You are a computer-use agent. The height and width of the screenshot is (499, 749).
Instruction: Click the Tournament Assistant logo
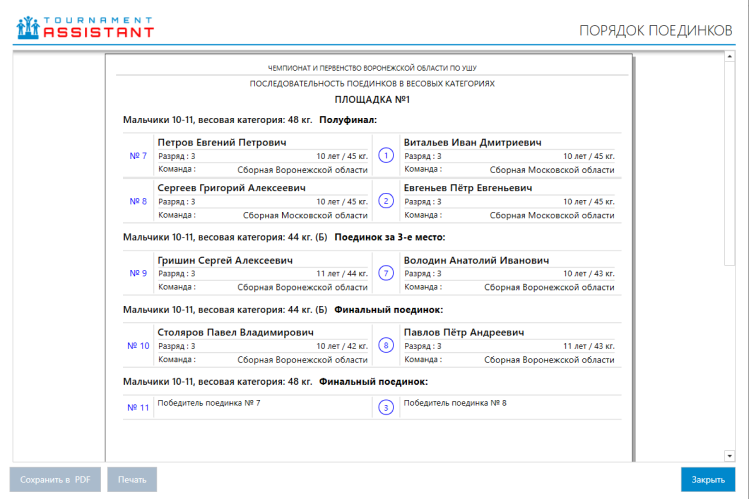(x=85, y=27)
